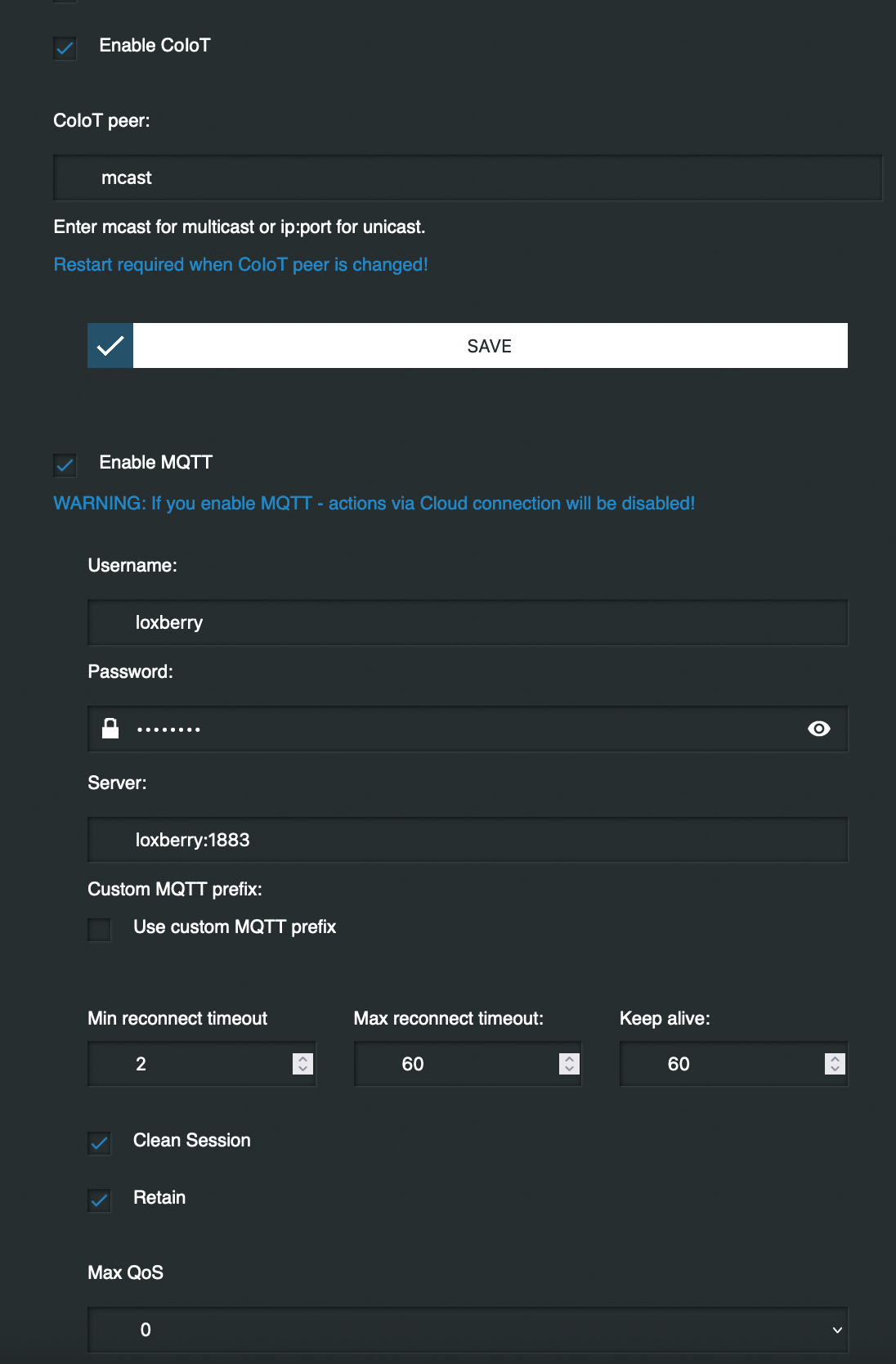896x1364 pixels.
Task: Click the checkmark icon beside SAVE
Action: click(x=110, y=346)
